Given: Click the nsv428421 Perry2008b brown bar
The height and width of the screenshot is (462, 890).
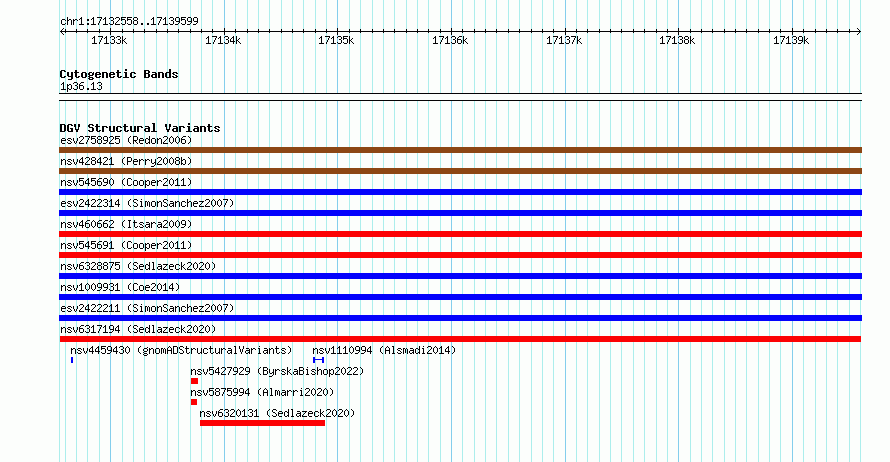Looking at the screenshot, I should 460,171.
